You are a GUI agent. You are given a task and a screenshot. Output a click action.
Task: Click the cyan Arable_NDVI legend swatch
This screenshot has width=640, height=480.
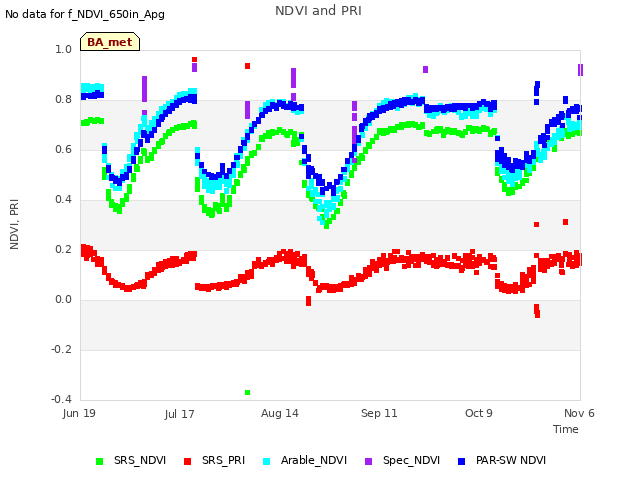[267, 461]
